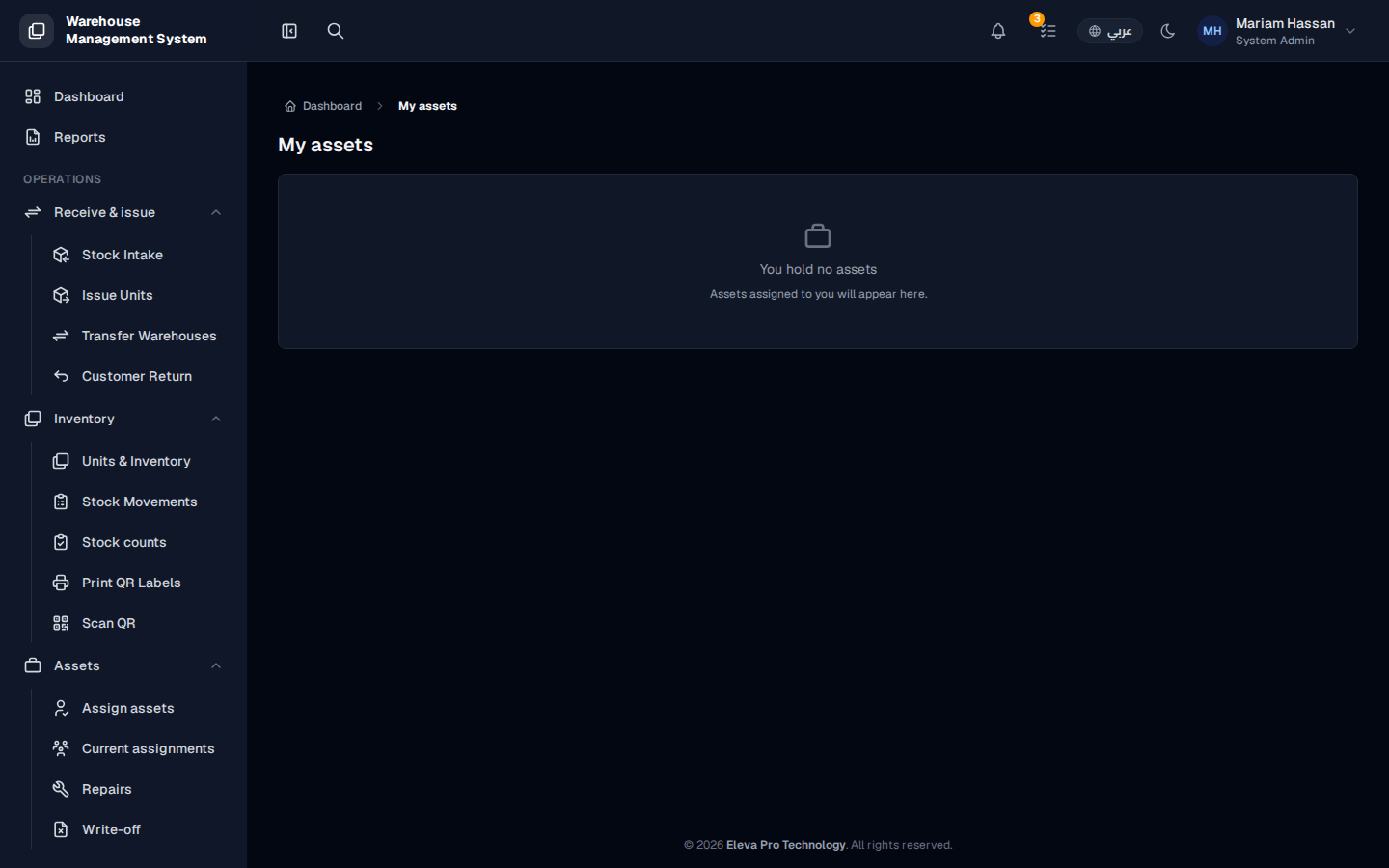Open notifications bell icon
The height and width of the screenshot is (868, 1389).
[x=998, y=31]
